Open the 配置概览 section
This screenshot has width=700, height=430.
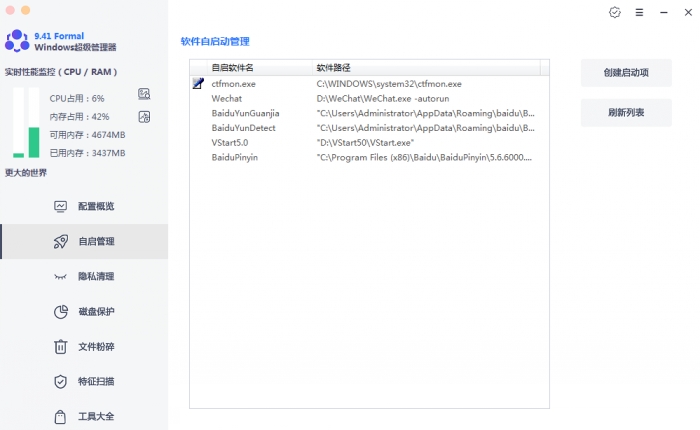tap(84, 206)
